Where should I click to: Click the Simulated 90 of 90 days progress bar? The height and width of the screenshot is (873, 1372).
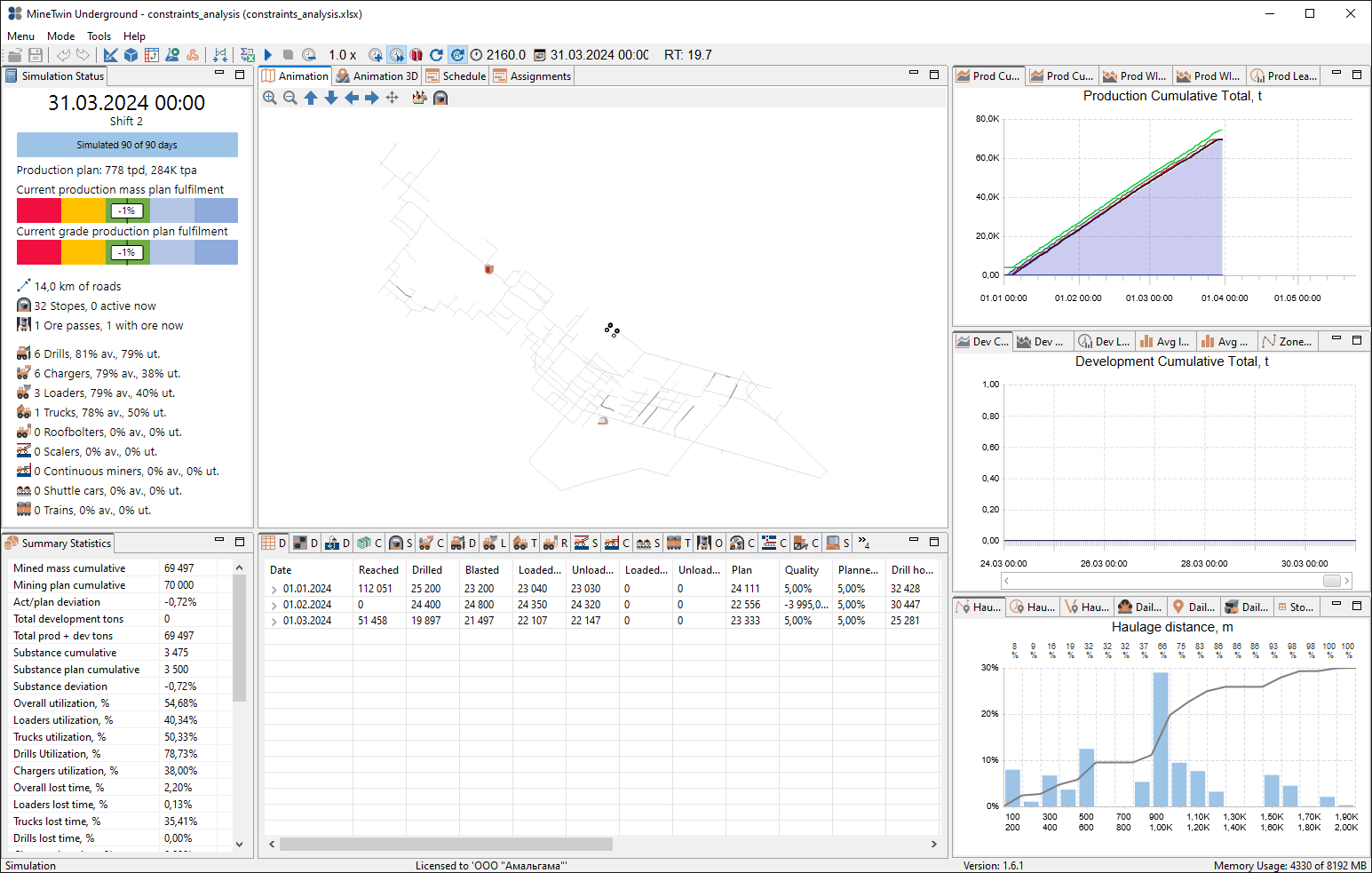(x=127, y=145)
